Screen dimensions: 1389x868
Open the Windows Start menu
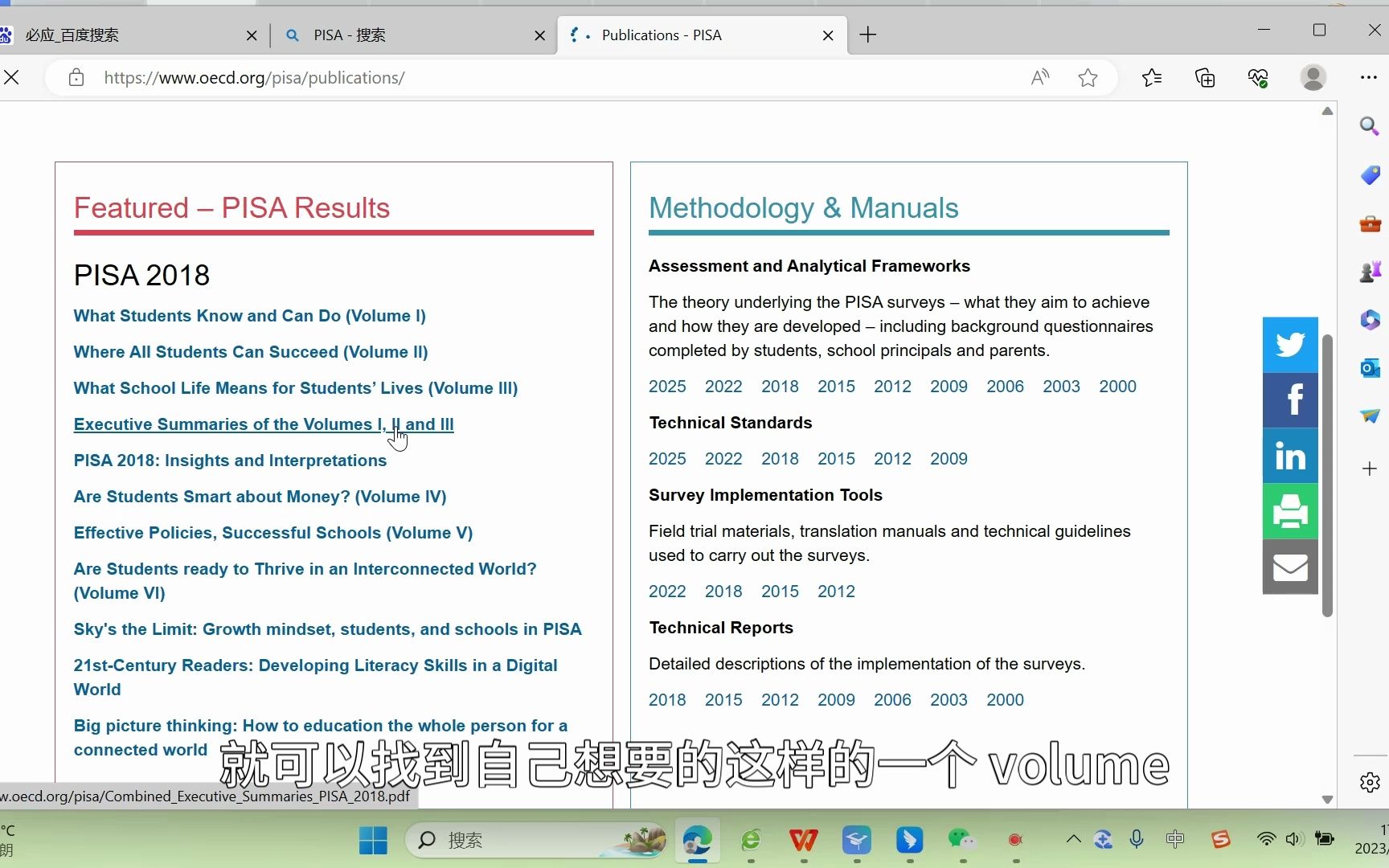coord(373,841)
